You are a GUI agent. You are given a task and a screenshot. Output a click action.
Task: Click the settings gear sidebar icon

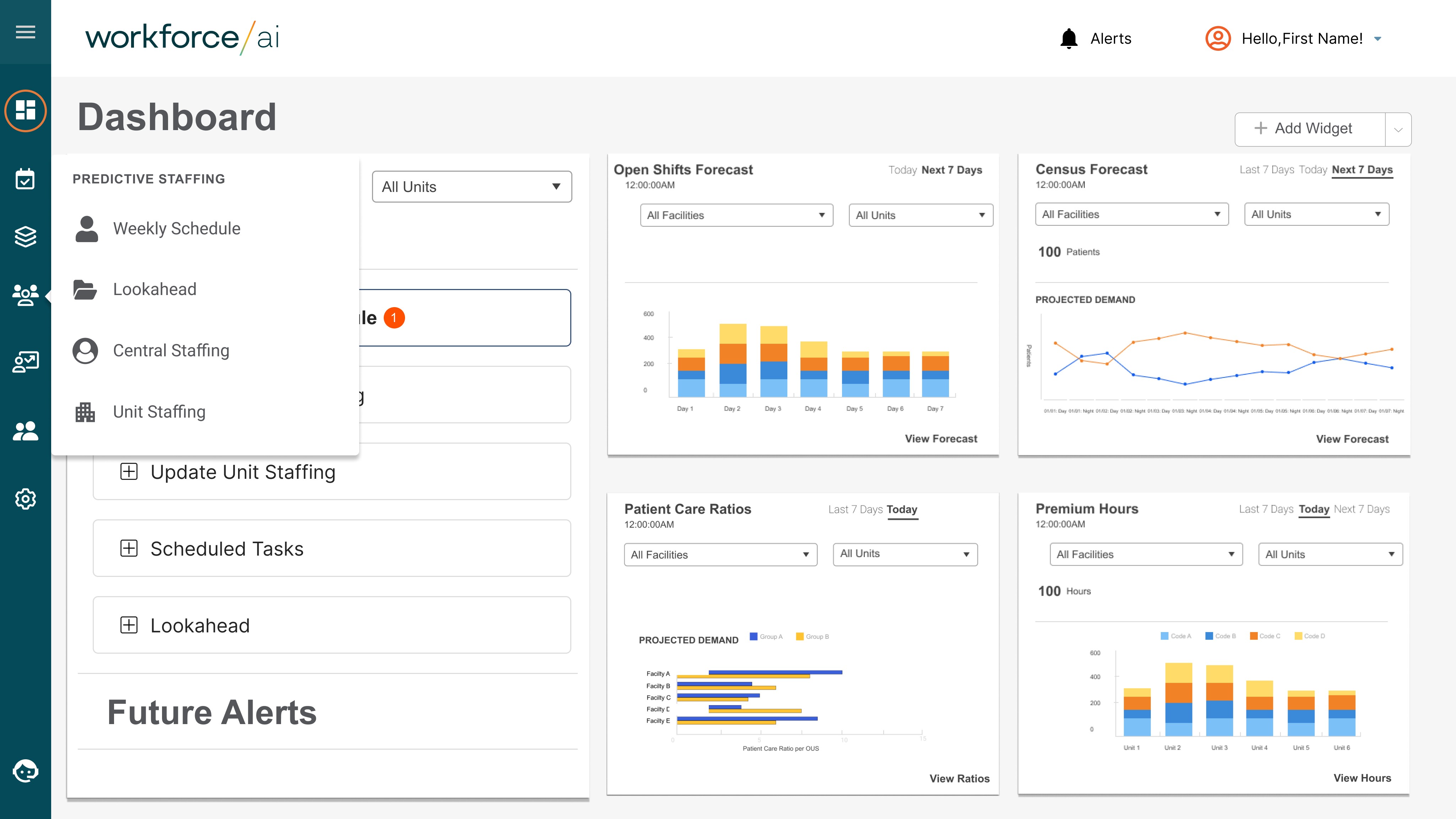[26, 499]
